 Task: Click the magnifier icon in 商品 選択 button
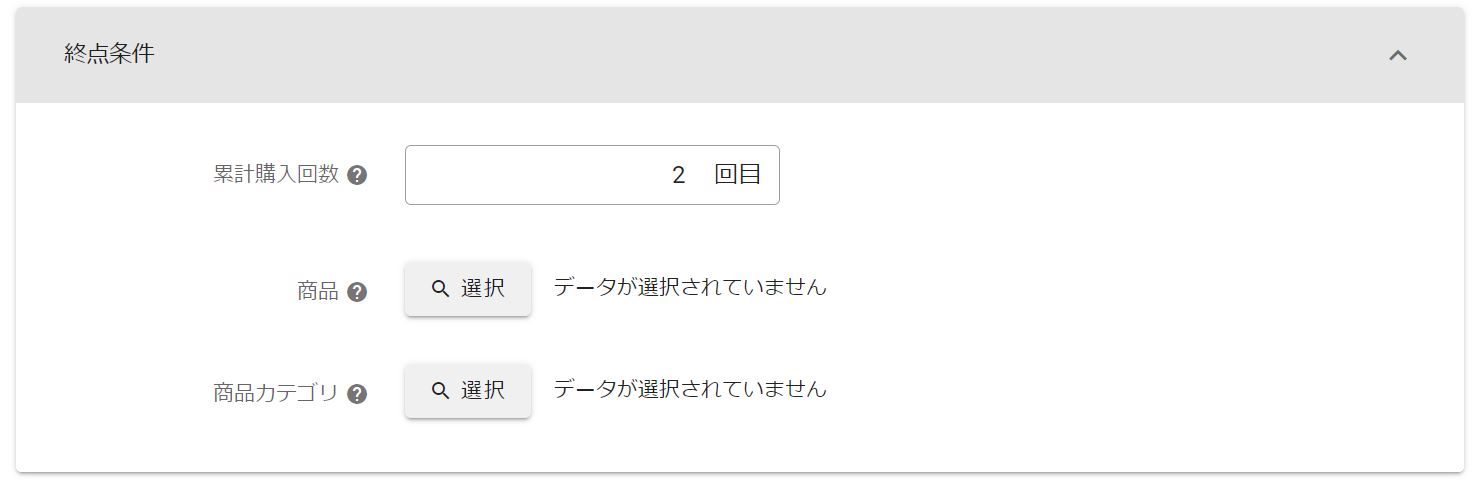click(x=440, y=289)
